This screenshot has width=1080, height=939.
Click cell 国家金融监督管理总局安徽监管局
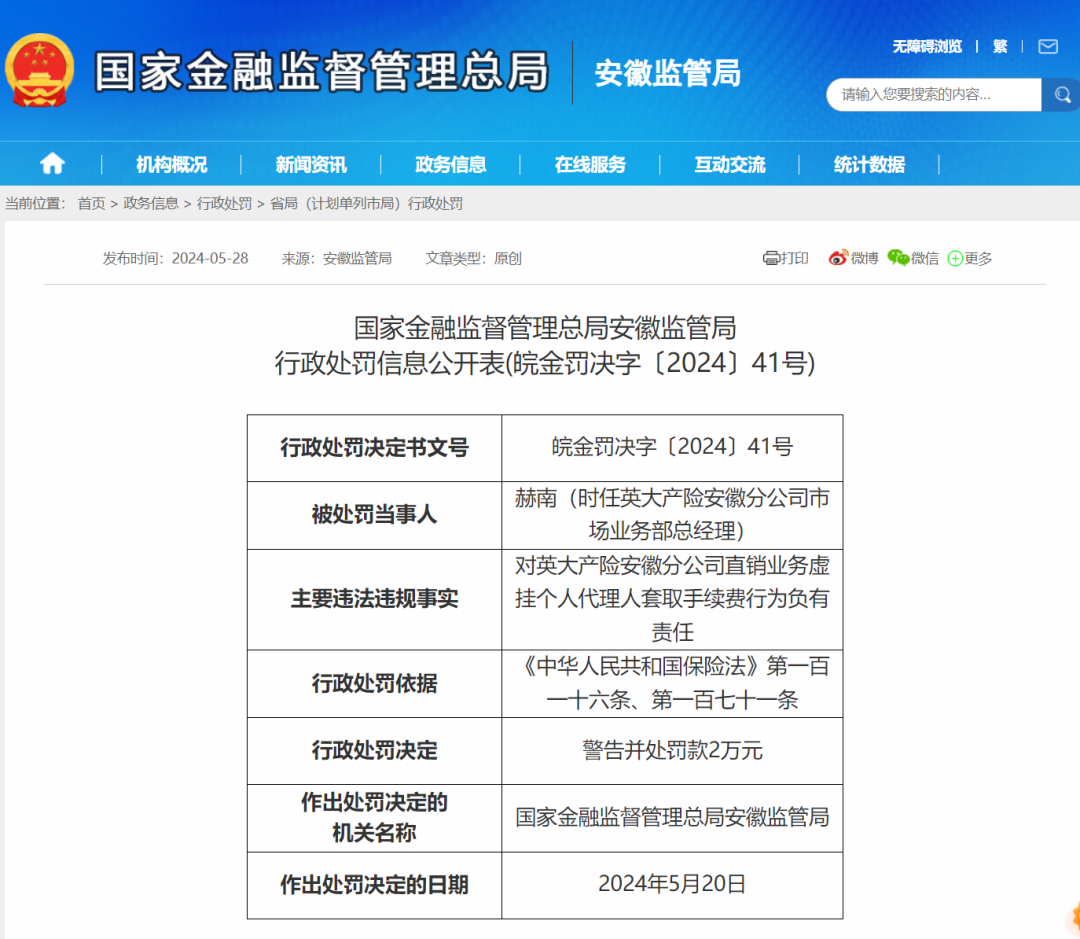pos(672,818)
